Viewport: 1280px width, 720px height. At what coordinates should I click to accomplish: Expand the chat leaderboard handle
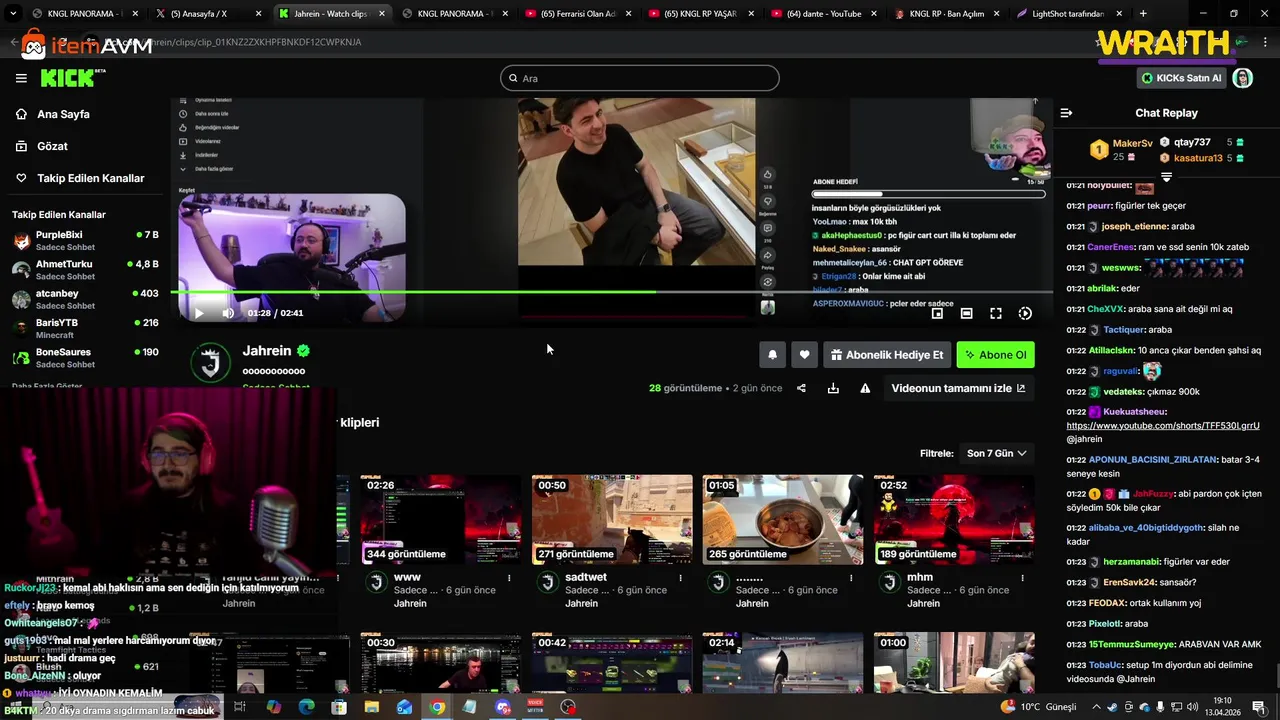click(x=1166, y=176)
